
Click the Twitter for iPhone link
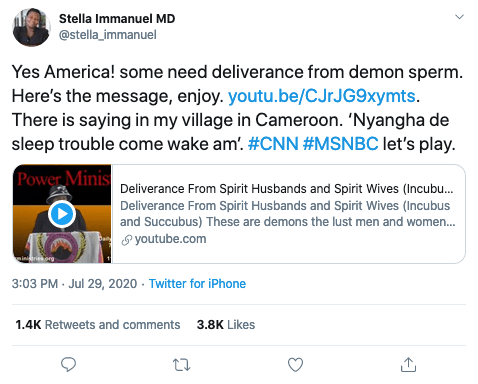point(197,284)
